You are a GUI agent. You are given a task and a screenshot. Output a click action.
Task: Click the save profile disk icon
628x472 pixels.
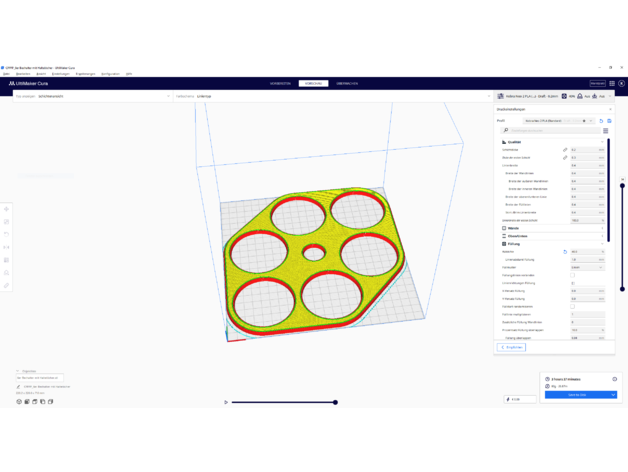609,121
